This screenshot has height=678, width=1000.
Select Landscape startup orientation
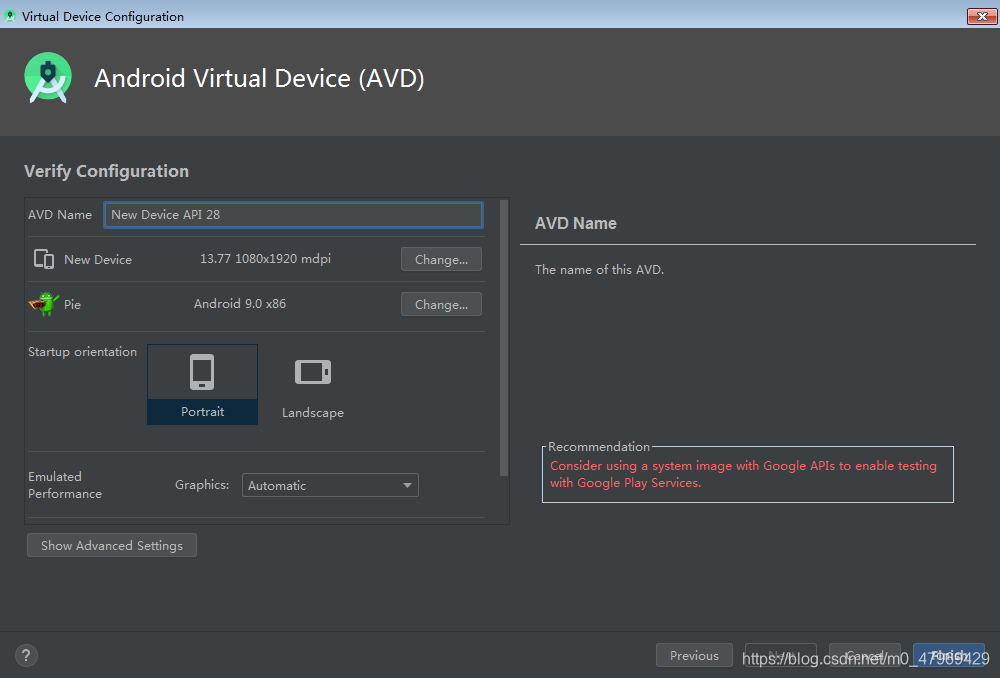coord(312,385)
